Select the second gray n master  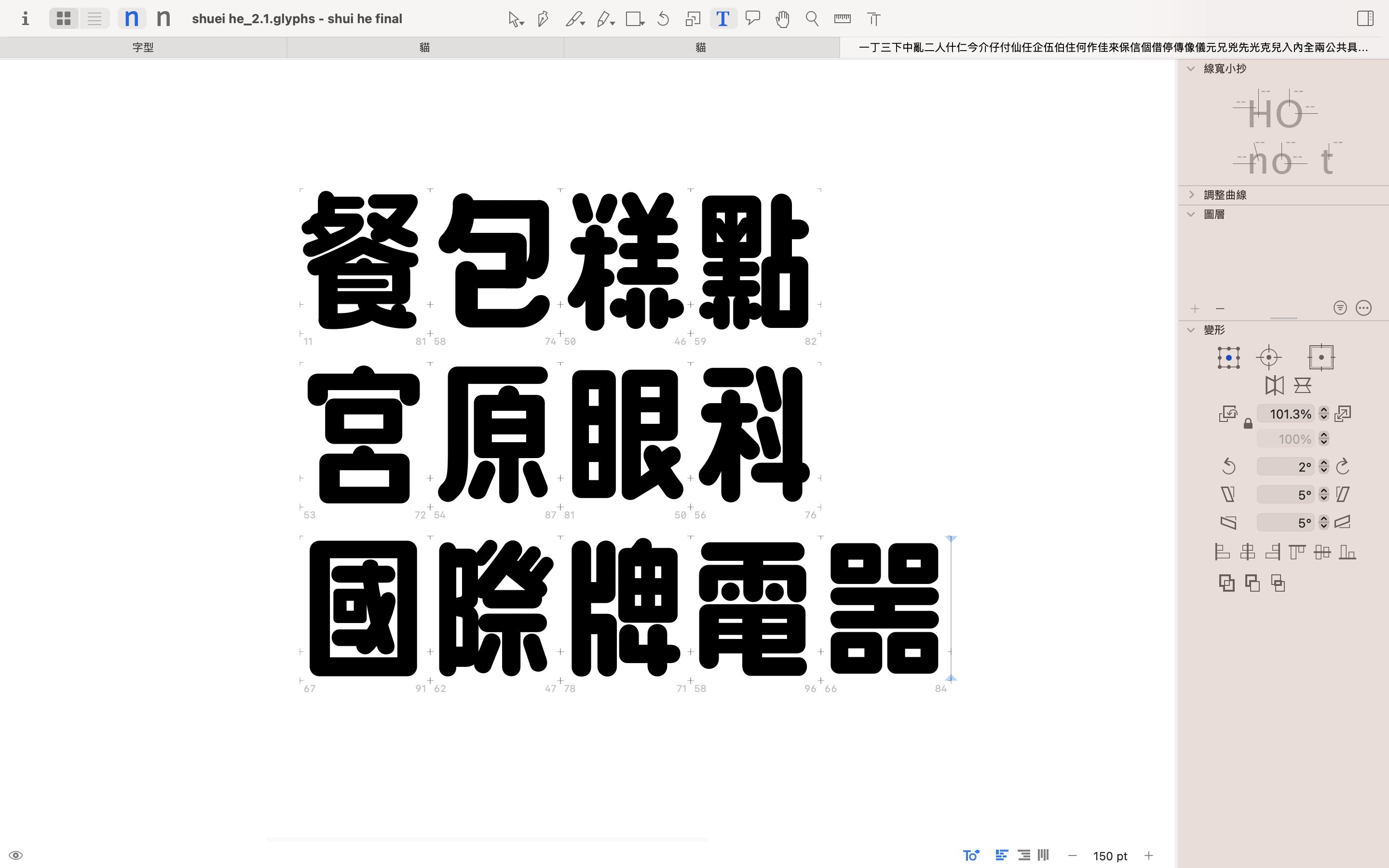[163, 19]
